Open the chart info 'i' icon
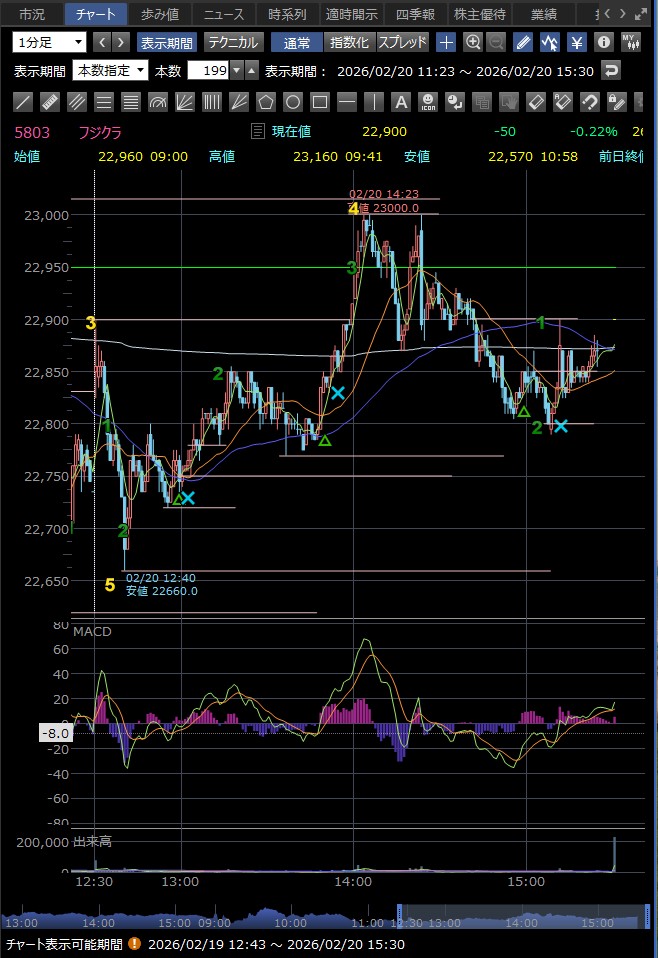The height and width of the screenshot is (958, 658). click(603, 42)
